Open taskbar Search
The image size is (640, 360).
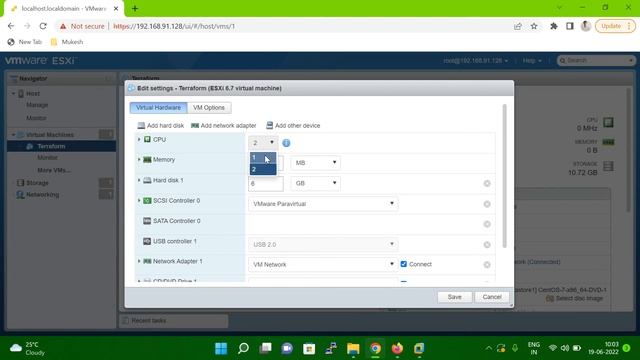pyautogui.click(x=243, y=349)
